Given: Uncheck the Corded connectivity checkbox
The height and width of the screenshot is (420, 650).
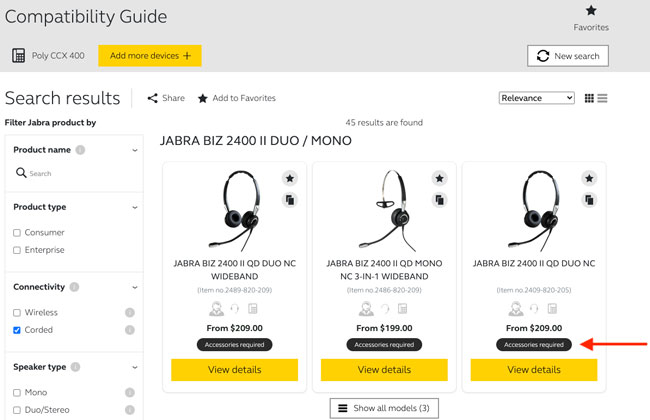Looking at the screenshot, I should (17, 330).
